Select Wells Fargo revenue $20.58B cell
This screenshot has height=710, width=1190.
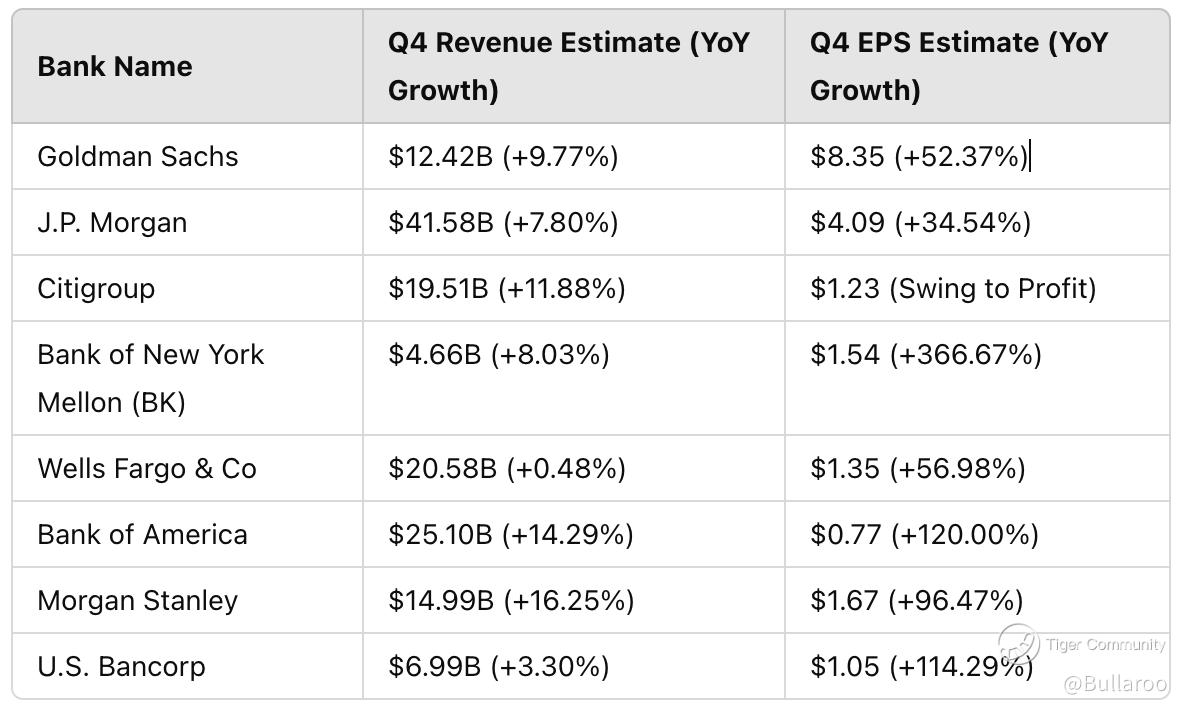(x=507, y=469)
